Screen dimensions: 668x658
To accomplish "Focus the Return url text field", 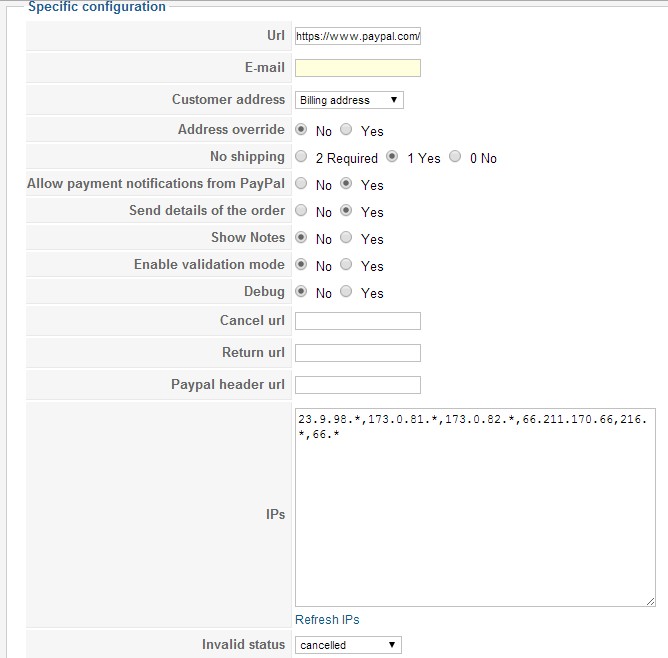I will point(358,353).
